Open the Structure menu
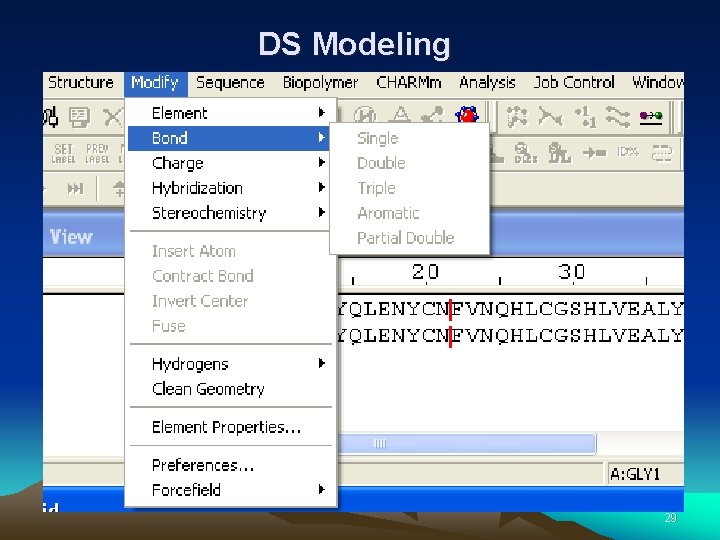 (x=81, y=83)
